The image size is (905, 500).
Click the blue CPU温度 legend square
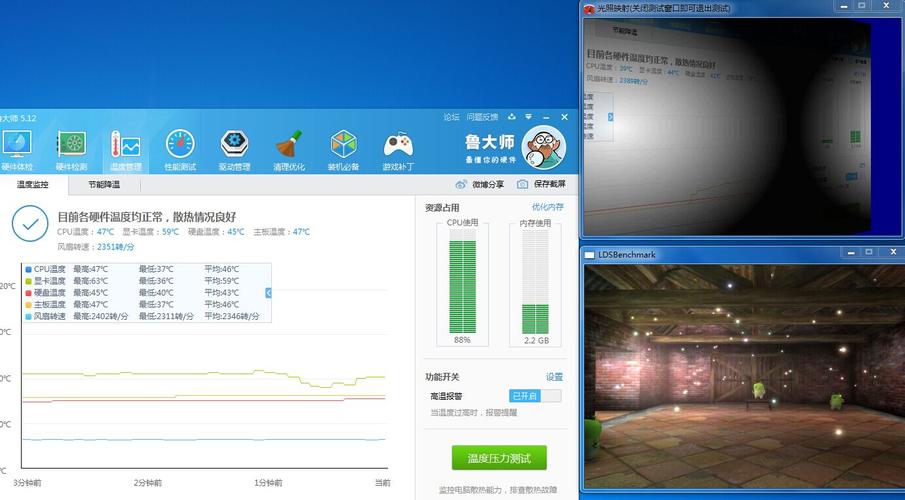click(x=28, y=270)
